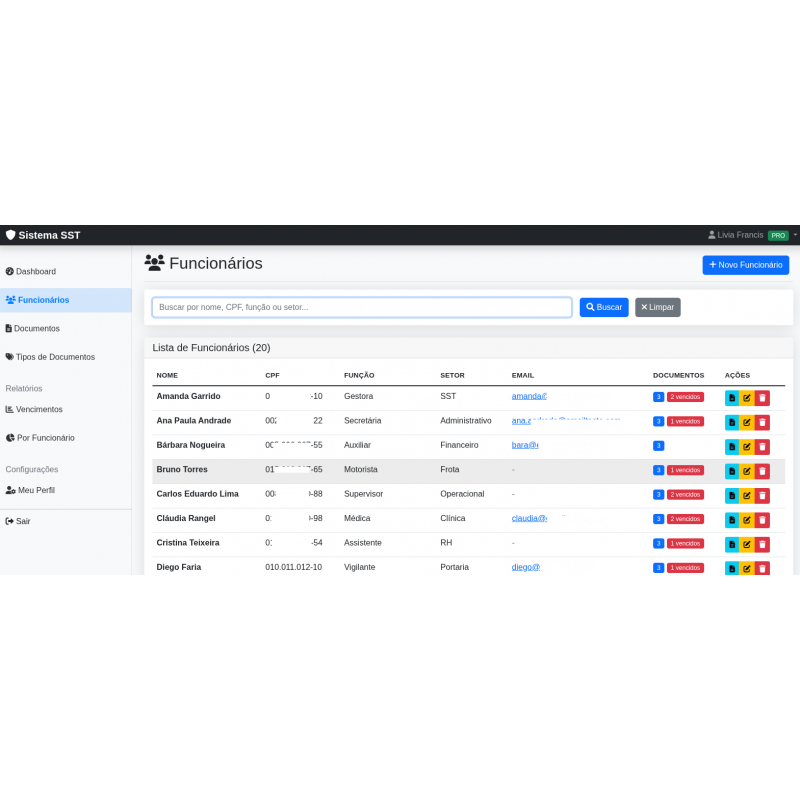This screenshot has width=800, height=800.
Task: Click the delete icon for Diego Faria
Action: coord(762,568)
